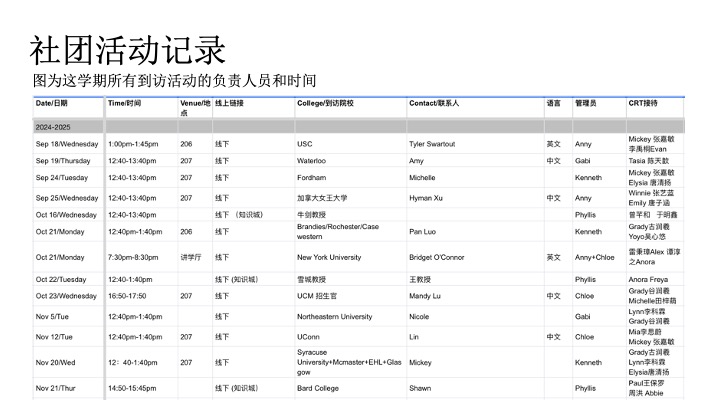The width and height of the screenshot is (720, 405).
Task: Select the 管理员 column header
Action: click(x=586, y=103)
